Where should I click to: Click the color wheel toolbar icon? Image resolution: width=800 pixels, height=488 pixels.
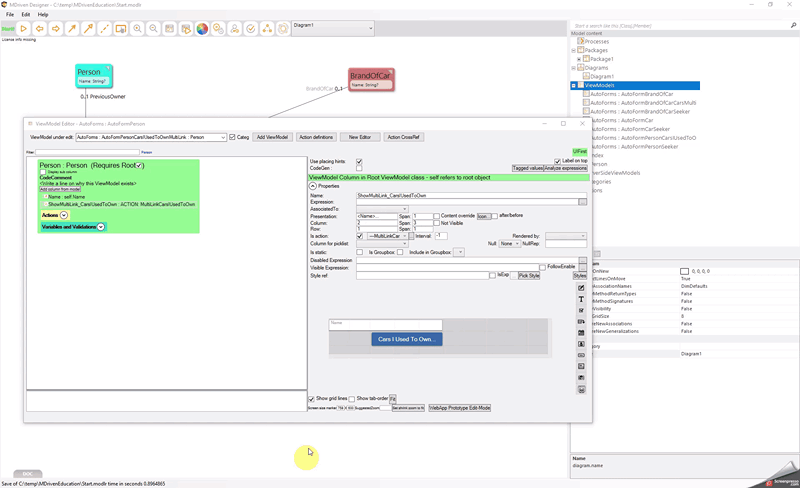[202, 29]
